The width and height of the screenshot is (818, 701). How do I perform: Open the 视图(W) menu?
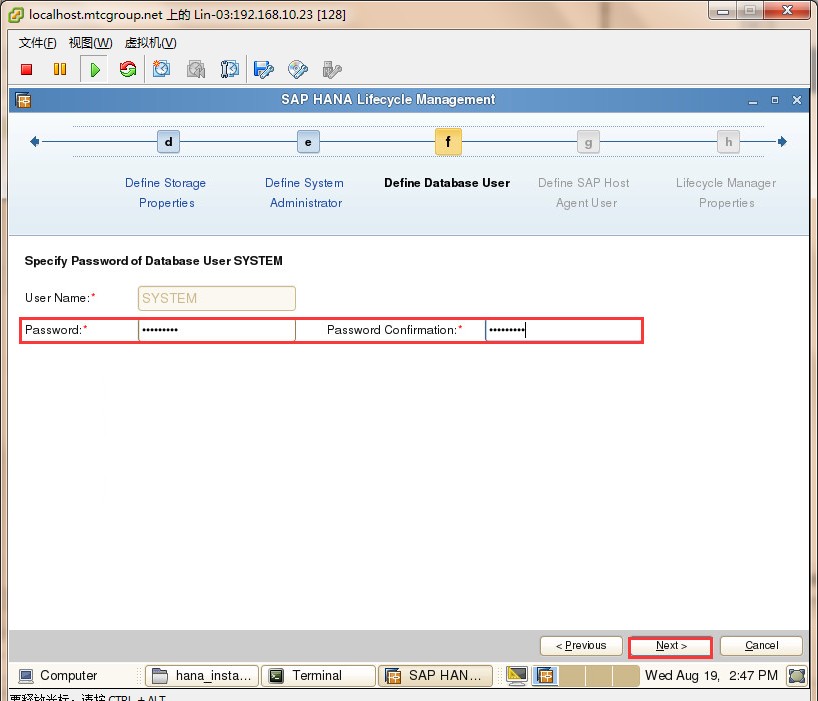point(90,43)
